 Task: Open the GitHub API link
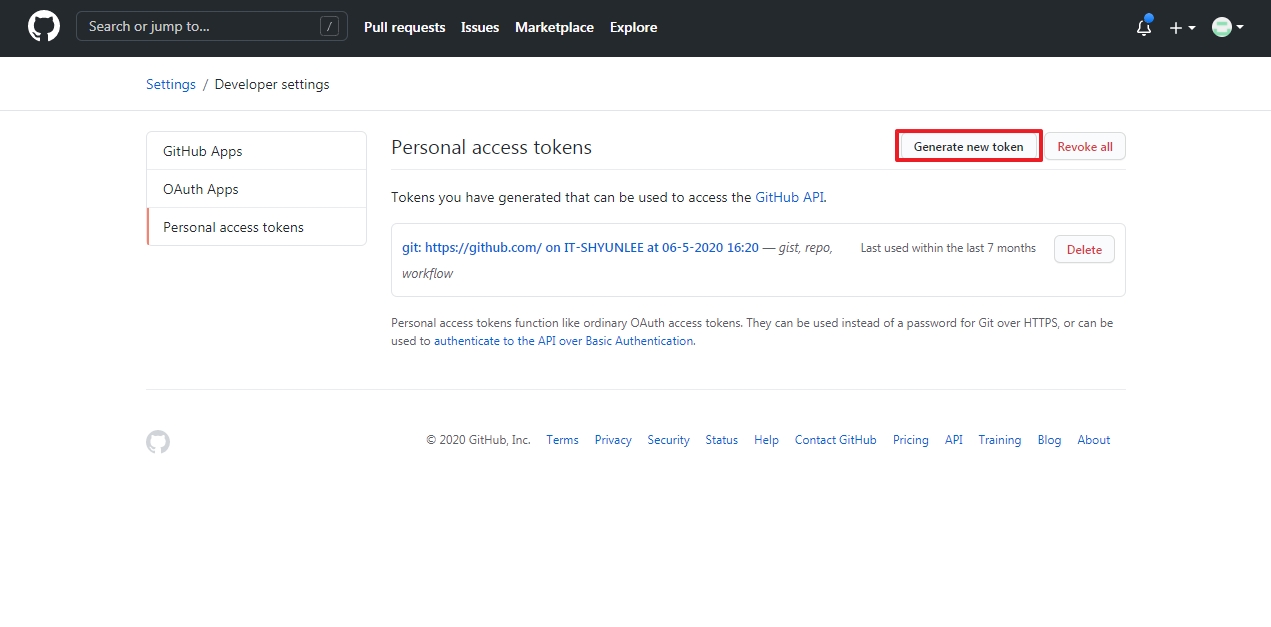pyautogui.click(x=790, y=197)
